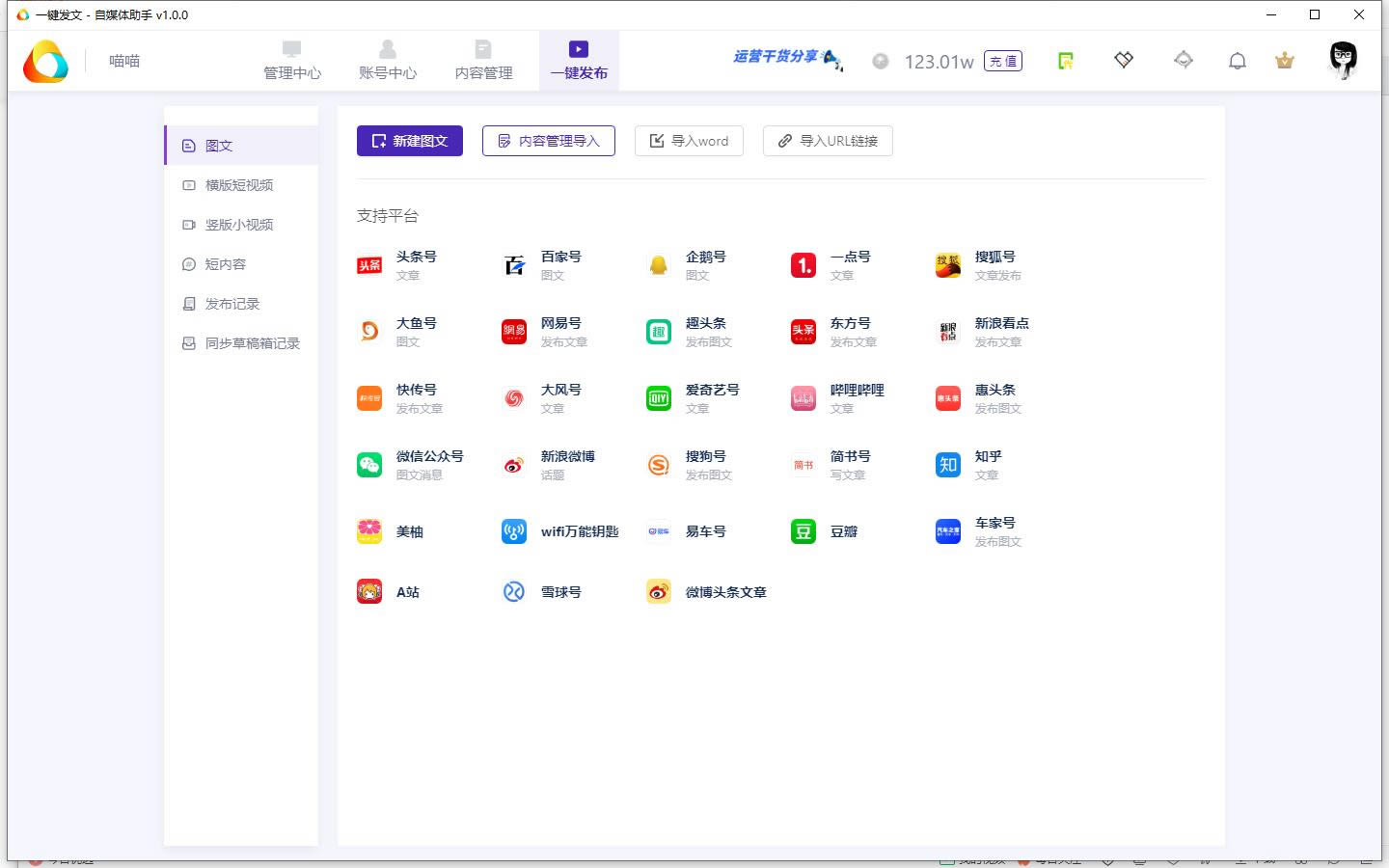Select the 雪球号 icon
1389x868 pixels.
[514, 591]
